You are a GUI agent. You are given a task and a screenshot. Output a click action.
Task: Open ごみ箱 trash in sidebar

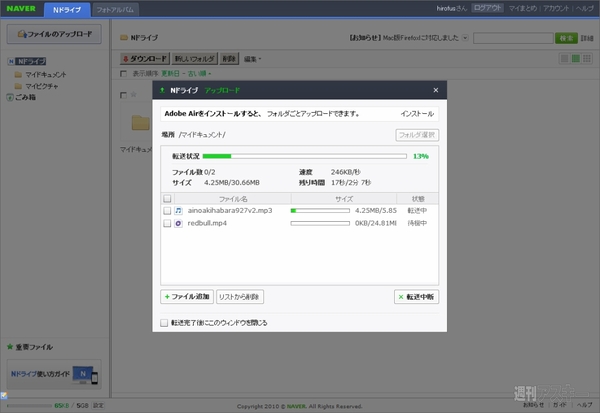point(25,97)
